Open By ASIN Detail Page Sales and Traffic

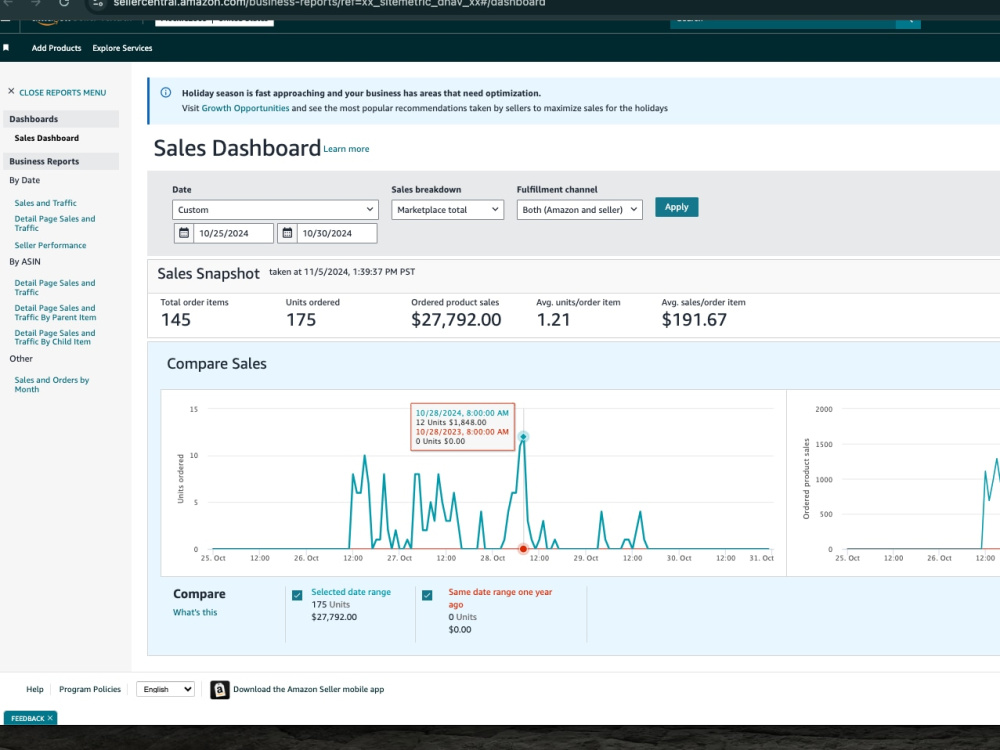point(55,288)
